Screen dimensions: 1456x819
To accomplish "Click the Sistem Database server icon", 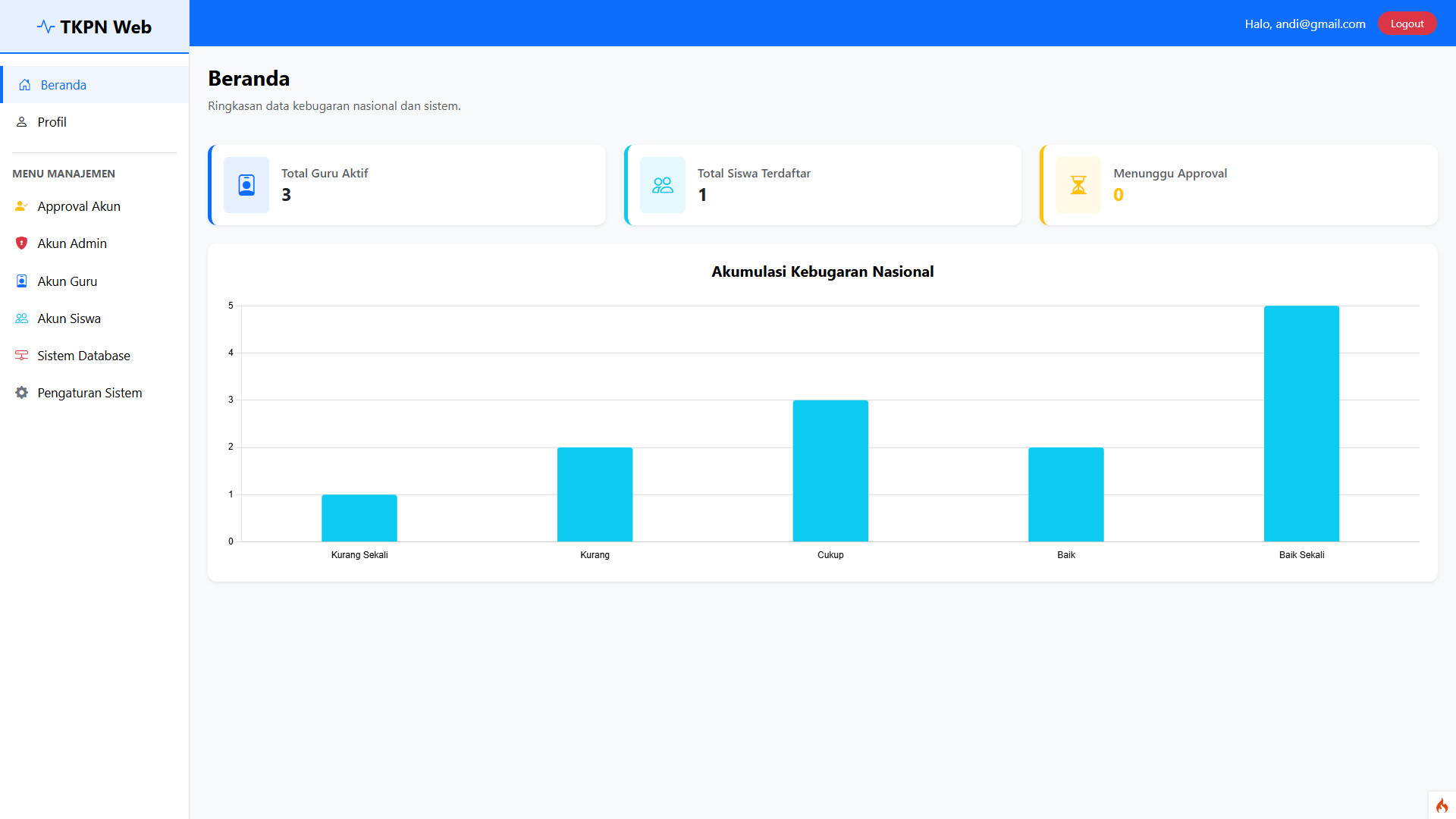I will click(x=21, y=356).
